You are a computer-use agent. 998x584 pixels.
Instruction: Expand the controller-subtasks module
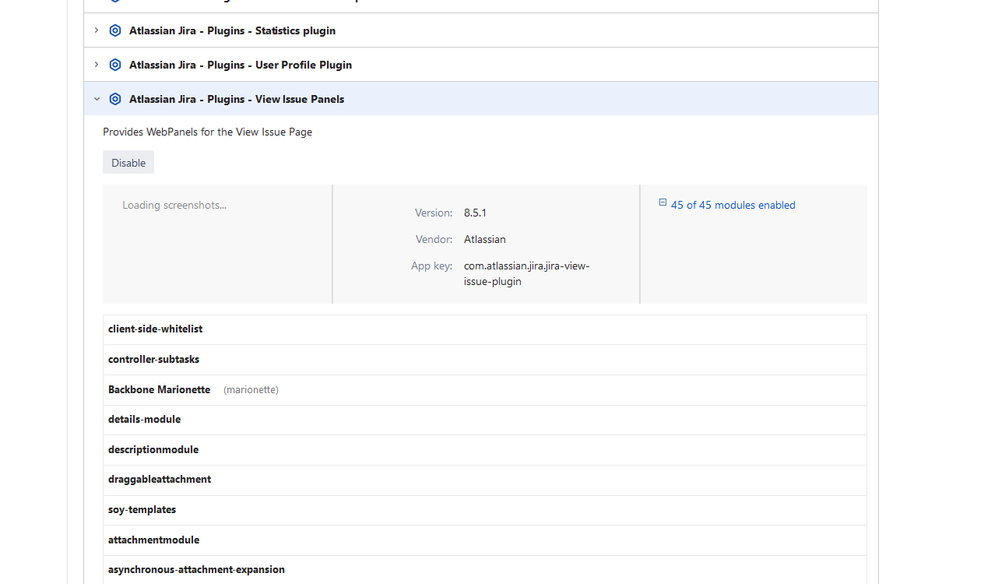tap(154, 359)
